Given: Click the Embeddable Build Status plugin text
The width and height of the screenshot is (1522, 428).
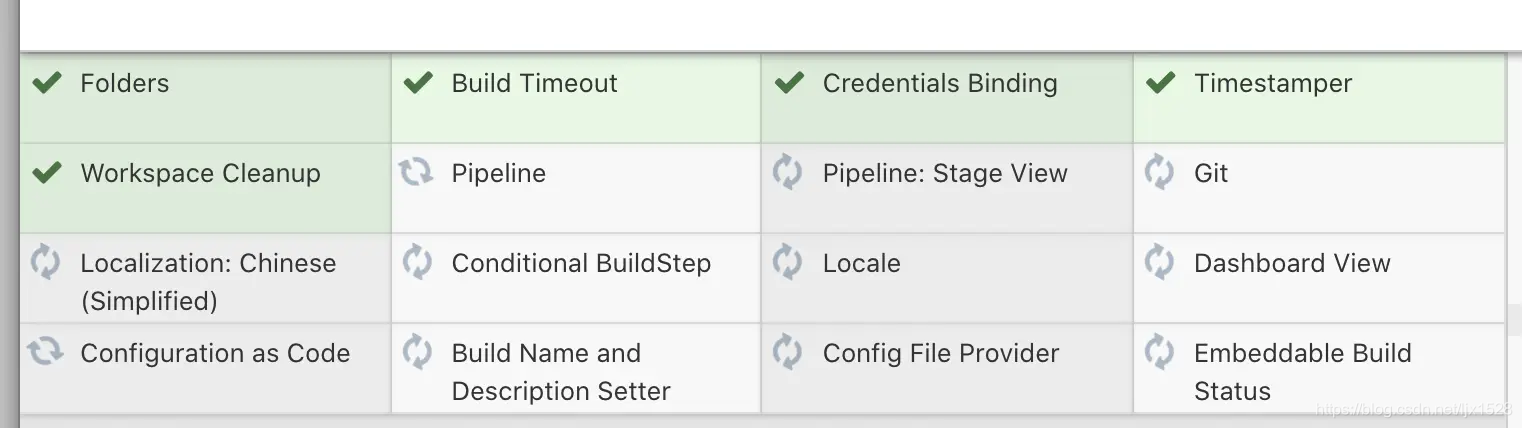Looking at the screenshot, I should click(1302, 371).
